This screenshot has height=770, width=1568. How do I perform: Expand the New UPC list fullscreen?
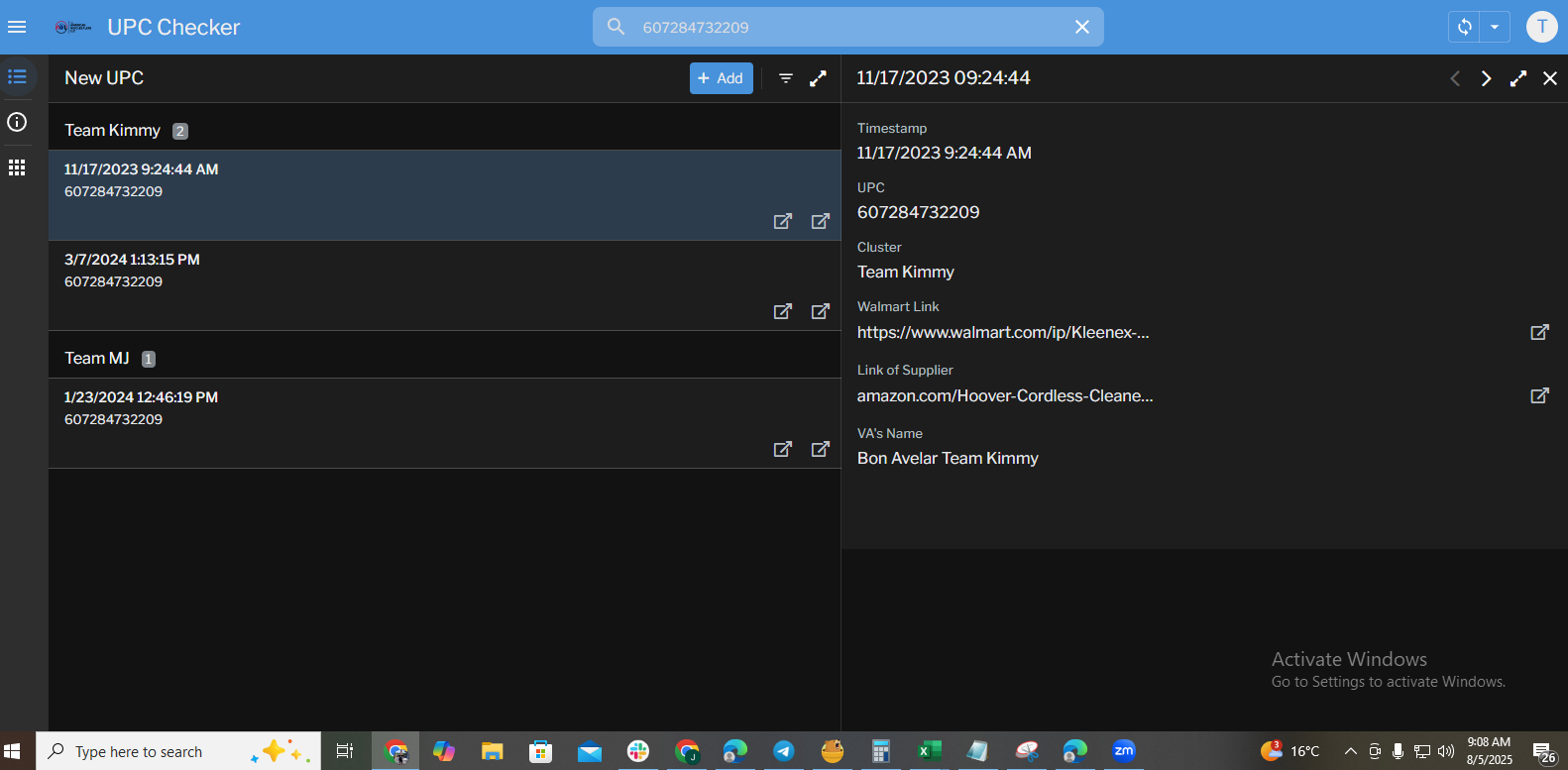(818, 78)
